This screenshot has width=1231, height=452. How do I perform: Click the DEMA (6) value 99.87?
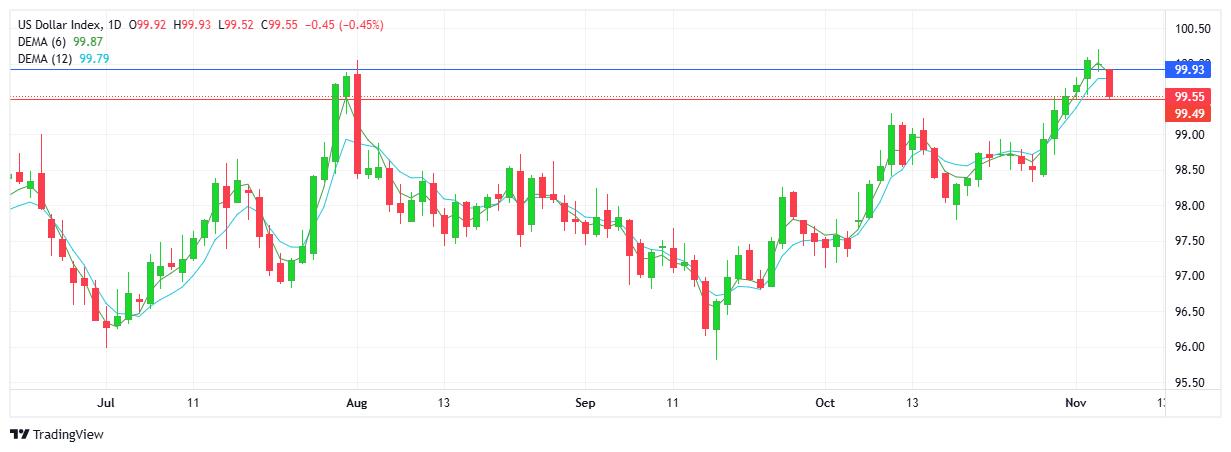point(89,41)
